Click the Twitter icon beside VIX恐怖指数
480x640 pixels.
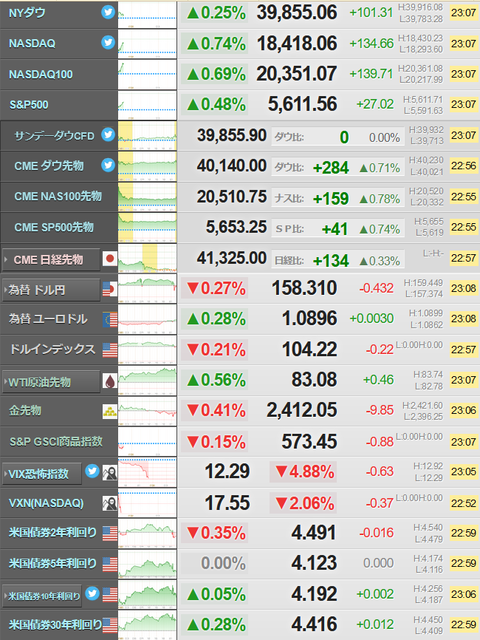point(92,471)
